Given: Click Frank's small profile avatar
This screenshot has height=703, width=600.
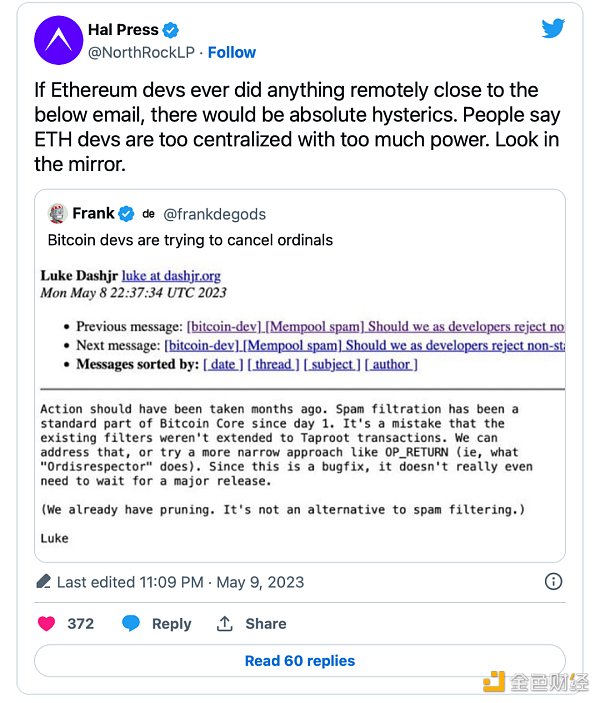Looking at the screenshot, I should pos(57,213).
